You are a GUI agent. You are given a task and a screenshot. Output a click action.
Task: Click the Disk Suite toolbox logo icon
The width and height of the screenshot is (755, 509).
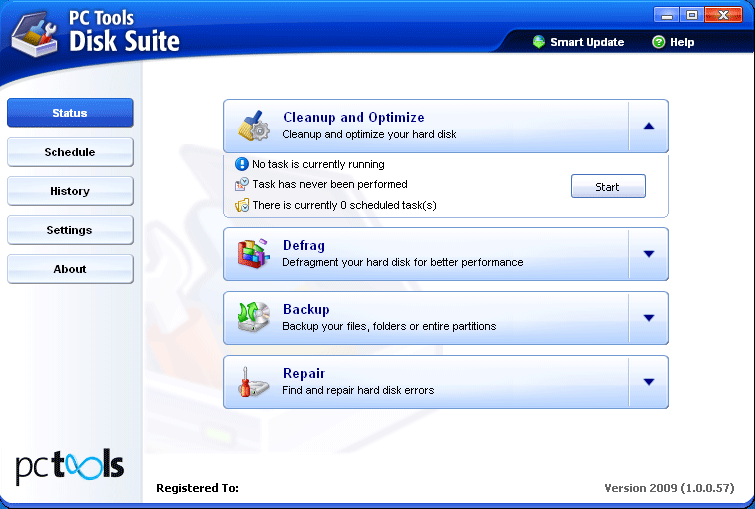click(35, 36)
